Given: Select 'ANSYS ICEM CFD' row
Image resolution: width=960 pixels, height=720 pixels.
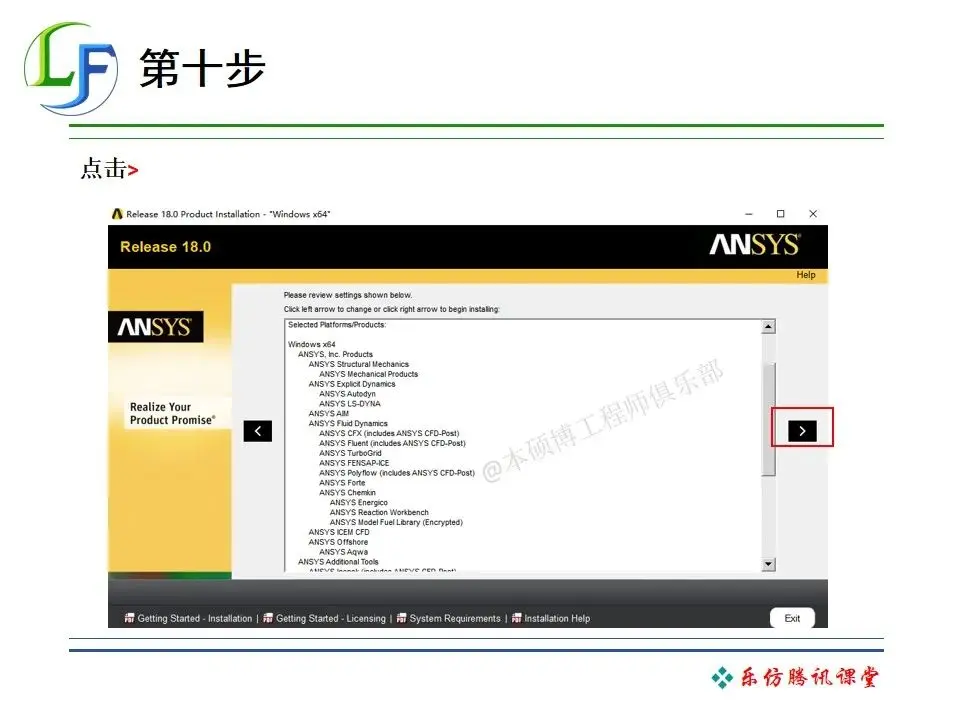Looking at the screenshot, I should 339,532.
